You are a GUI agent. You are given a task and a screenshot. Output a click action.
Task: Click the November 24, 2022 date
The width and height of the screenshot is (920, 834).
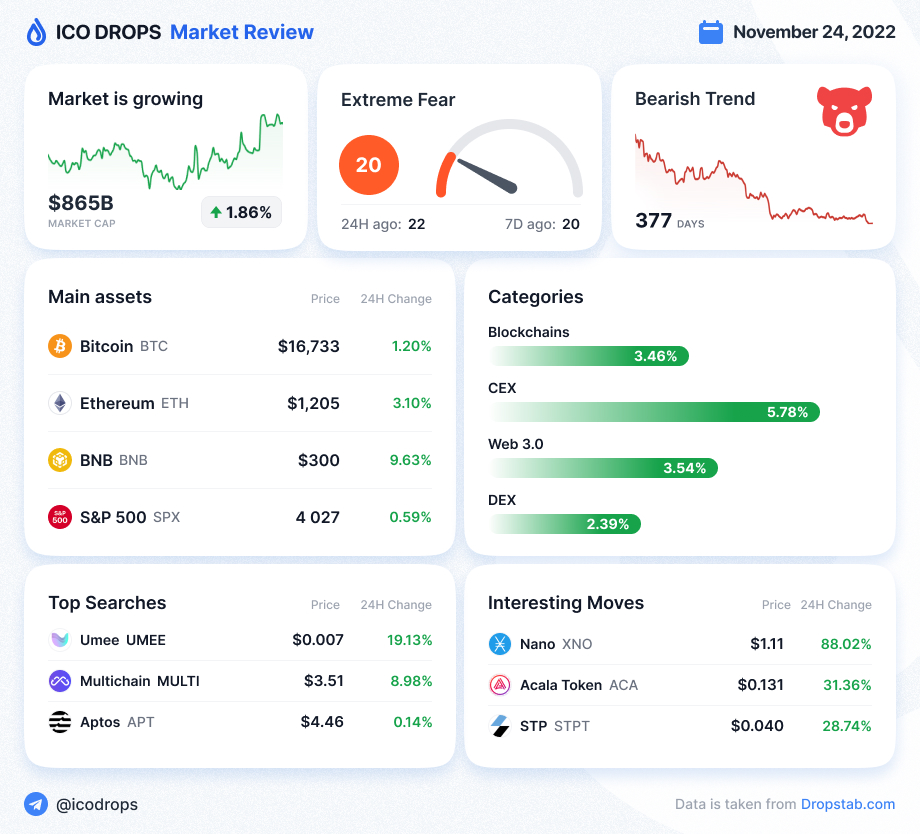814,32
